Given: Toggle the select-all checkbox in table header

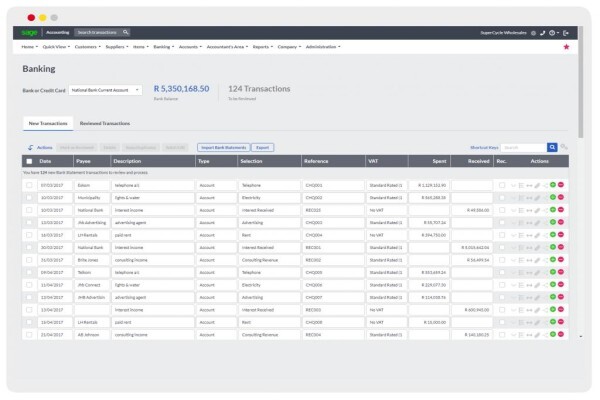Looking at the screenshot, I should pyautogui.click(x=29, y=161).
